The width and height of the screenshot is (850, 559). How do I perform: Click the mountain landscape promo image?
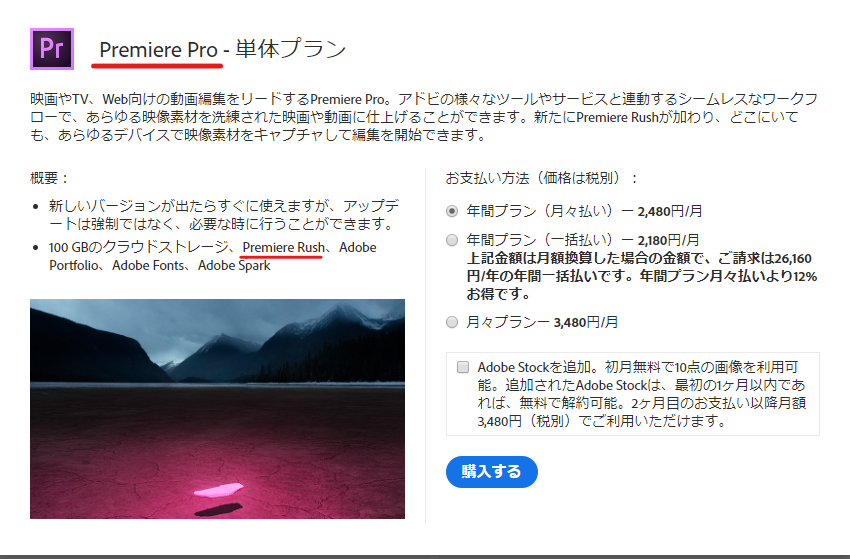coord(217,409)
